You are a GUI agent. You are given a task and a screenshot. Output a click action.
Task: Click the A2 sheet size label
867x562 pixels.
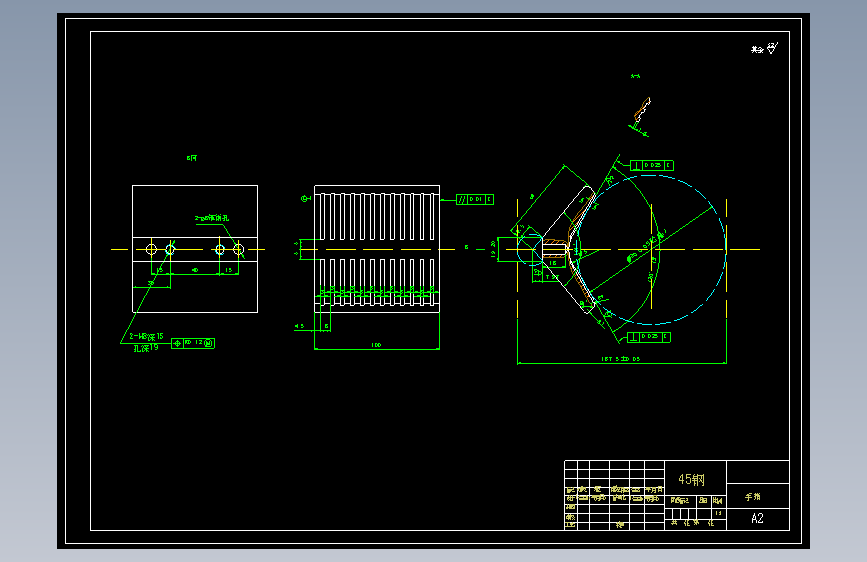click(x=758, y=518)
